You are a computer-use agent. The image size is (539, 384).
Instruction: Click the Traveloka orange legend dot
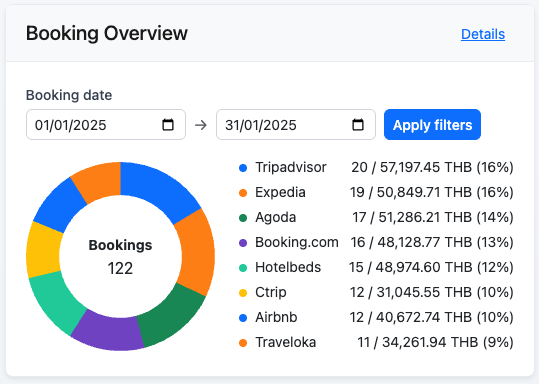click(243, 343)
